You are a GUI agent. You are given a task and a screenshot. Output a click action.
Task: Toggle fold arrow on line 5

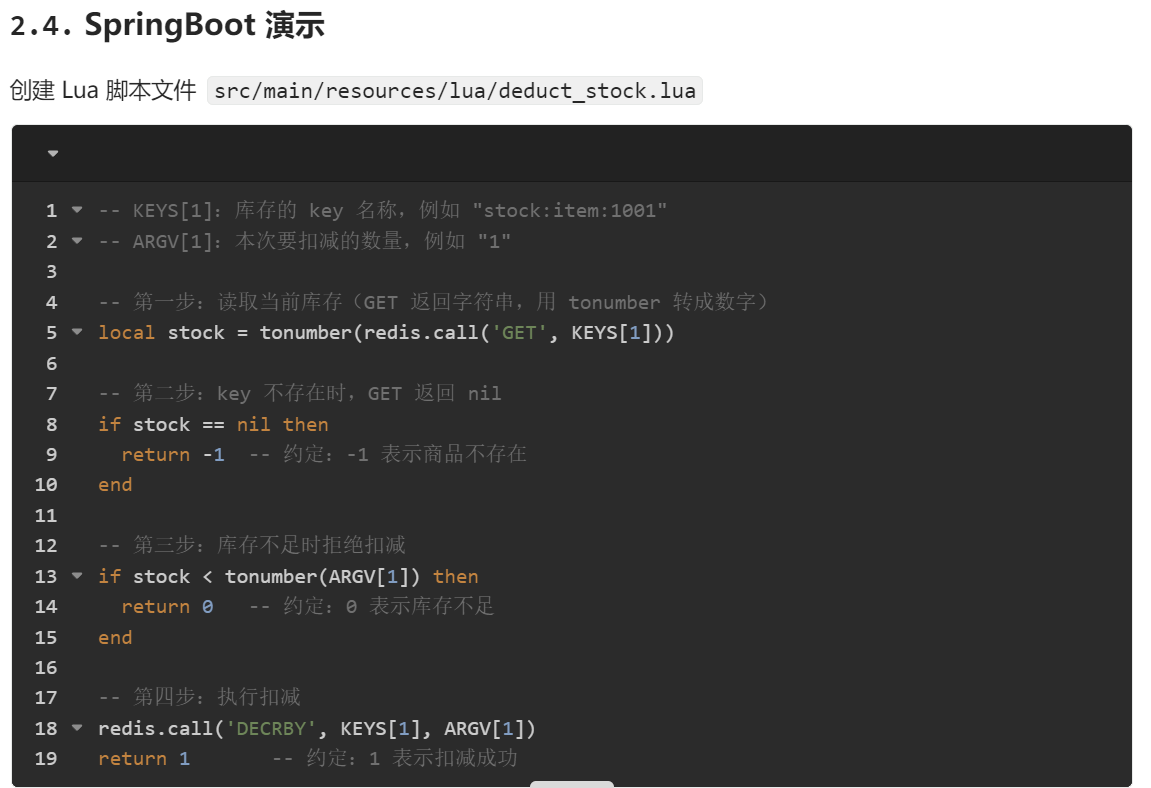pos(77,332)
